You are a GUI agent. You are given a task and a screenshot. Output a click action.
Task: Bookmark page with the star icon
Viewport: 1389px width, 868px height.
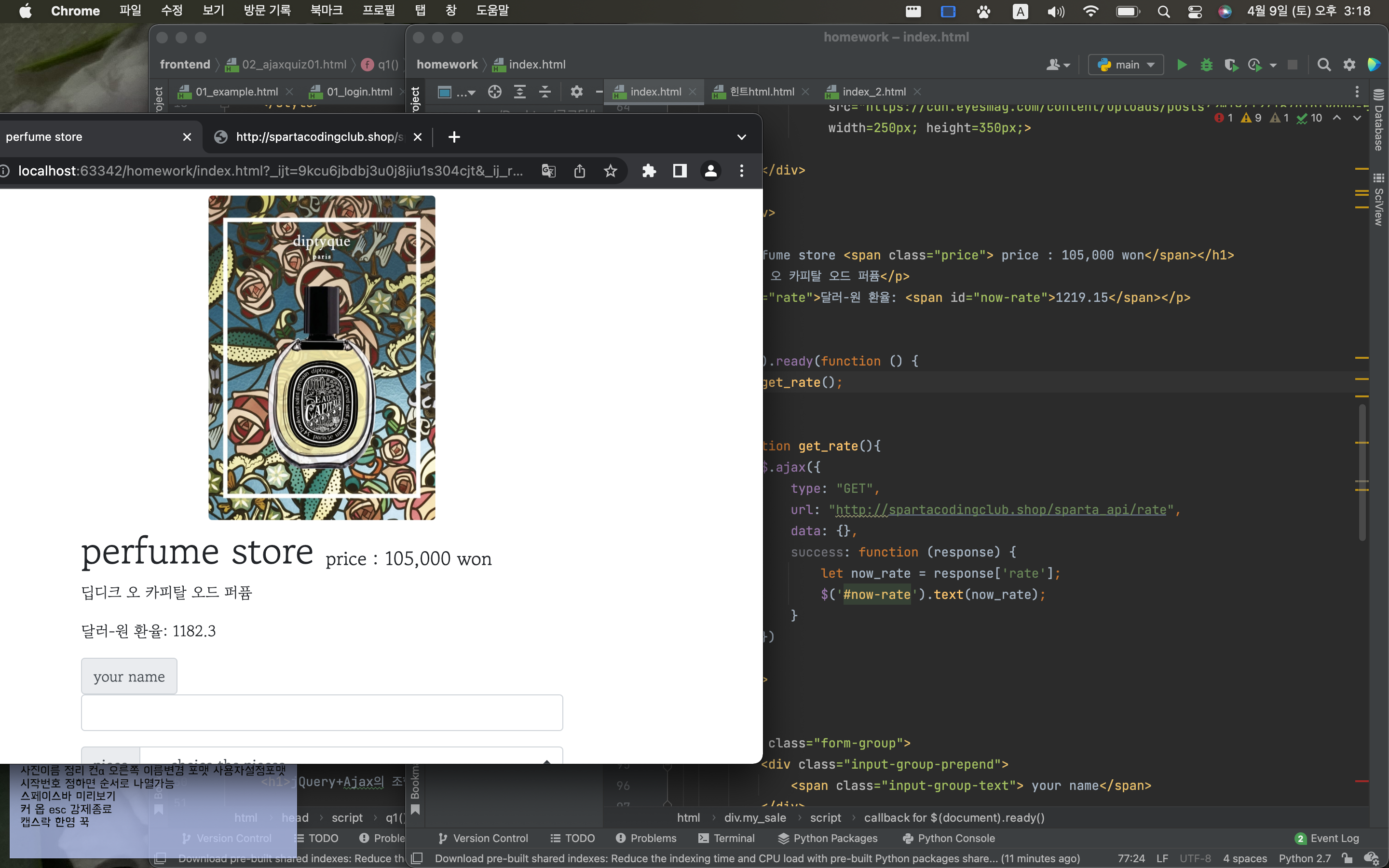[610, 171]
